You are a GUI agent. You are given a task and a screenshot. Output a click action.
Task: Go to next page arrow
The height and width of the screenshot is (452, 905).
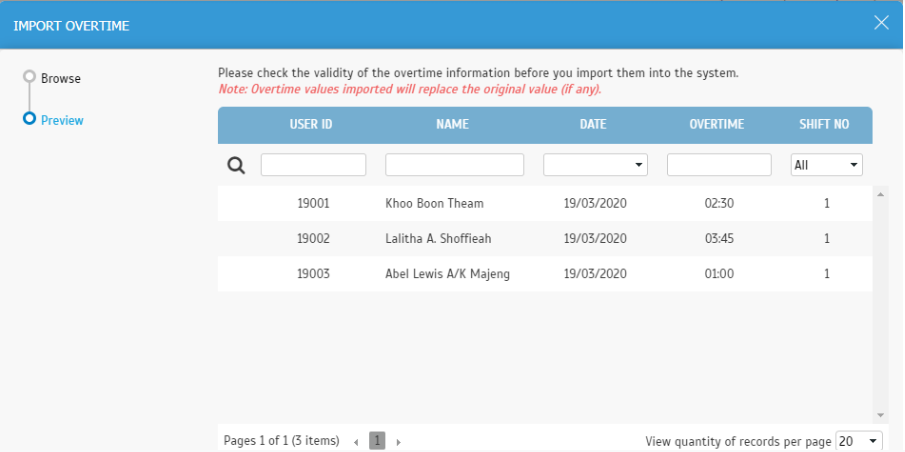pyautogui.click(x=398, y=442)
